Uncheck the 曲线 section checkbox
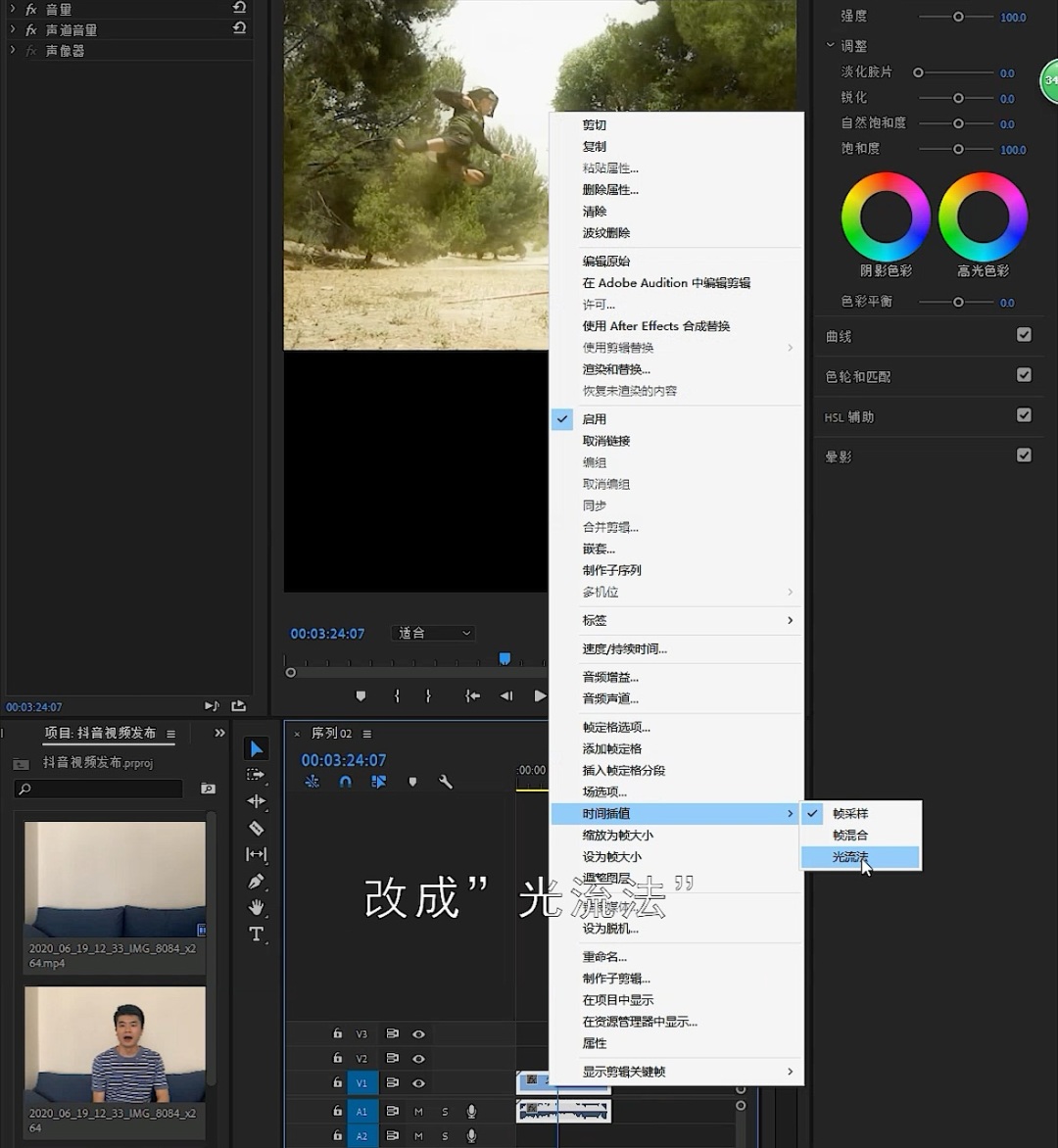 coord(1024,335)
